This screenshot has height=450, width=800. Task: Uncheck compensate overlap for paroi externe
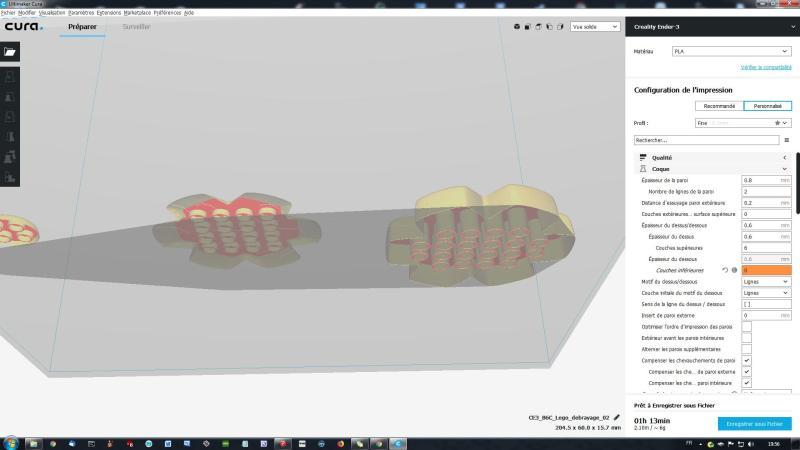[746, 371]
